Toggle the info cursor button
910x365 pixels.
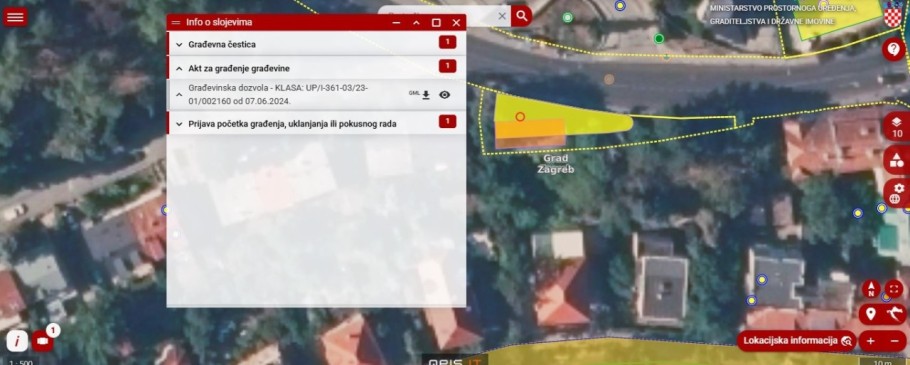pyautogui.click(x=17, y=341)
